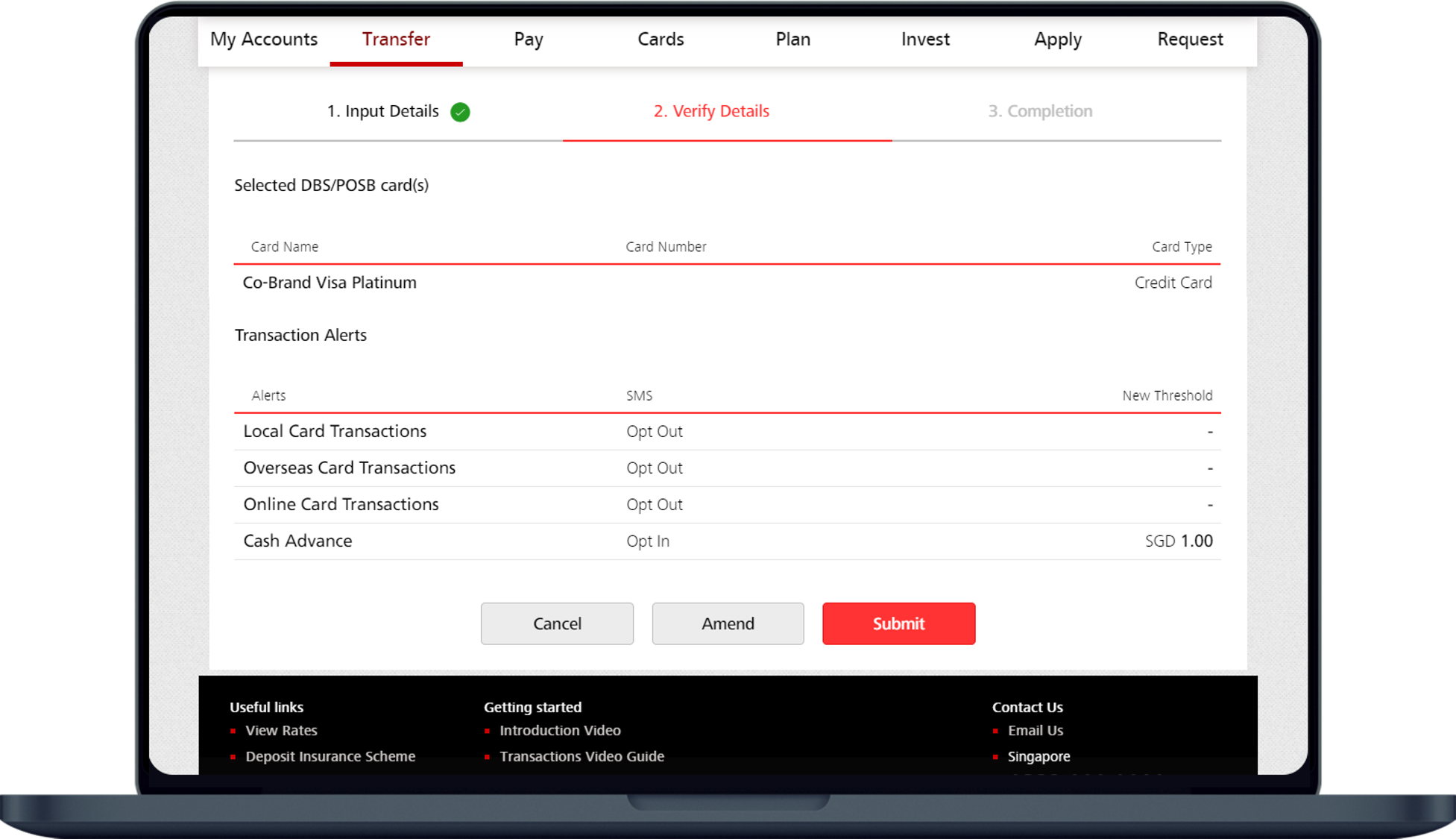1456x839 pixels.
Task: Open the Plan menu item
Action: point(792,40)
